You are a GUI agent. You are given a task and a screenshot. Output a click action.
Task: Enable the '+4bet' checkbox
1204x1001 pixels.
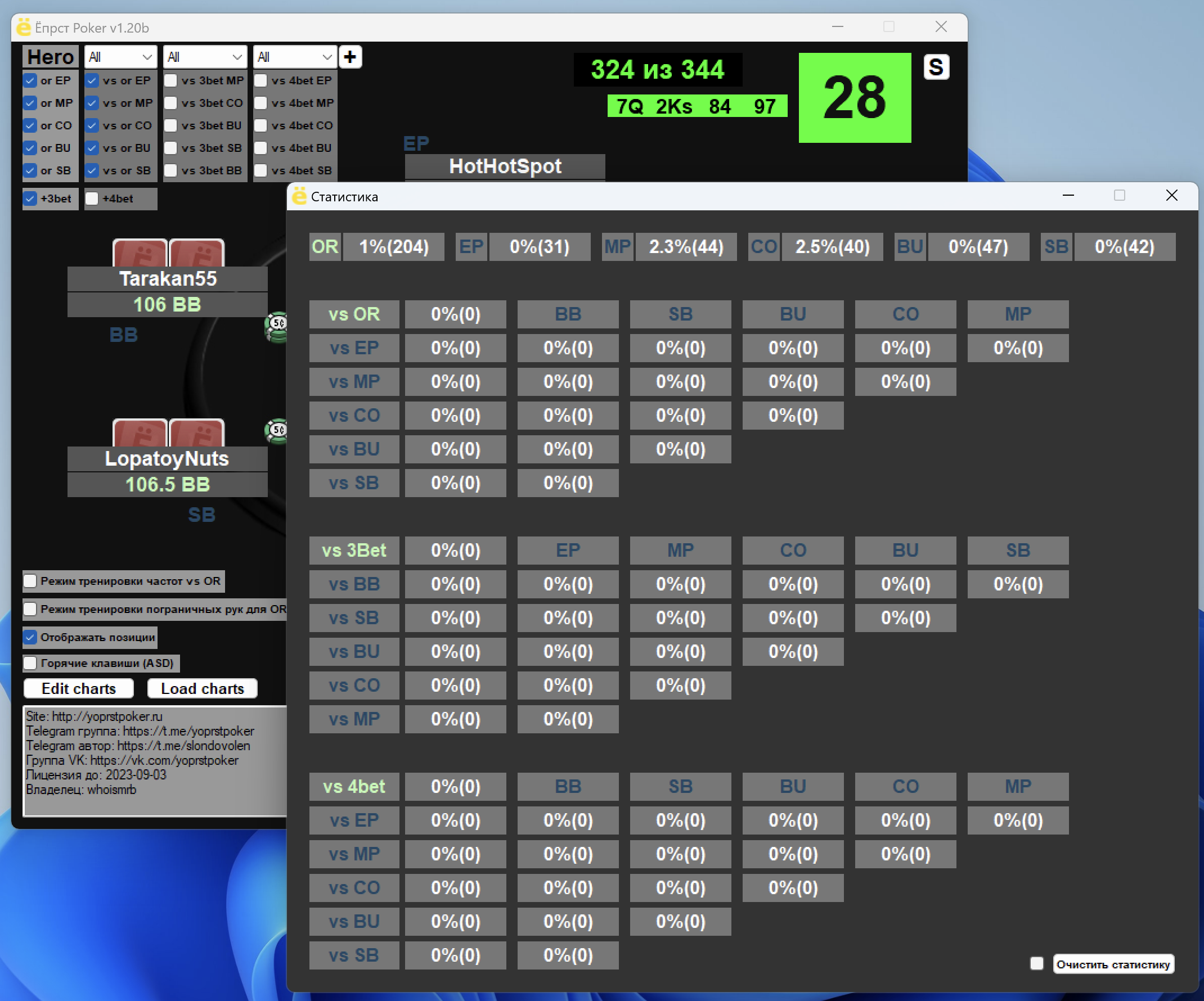tap(92, 199)
